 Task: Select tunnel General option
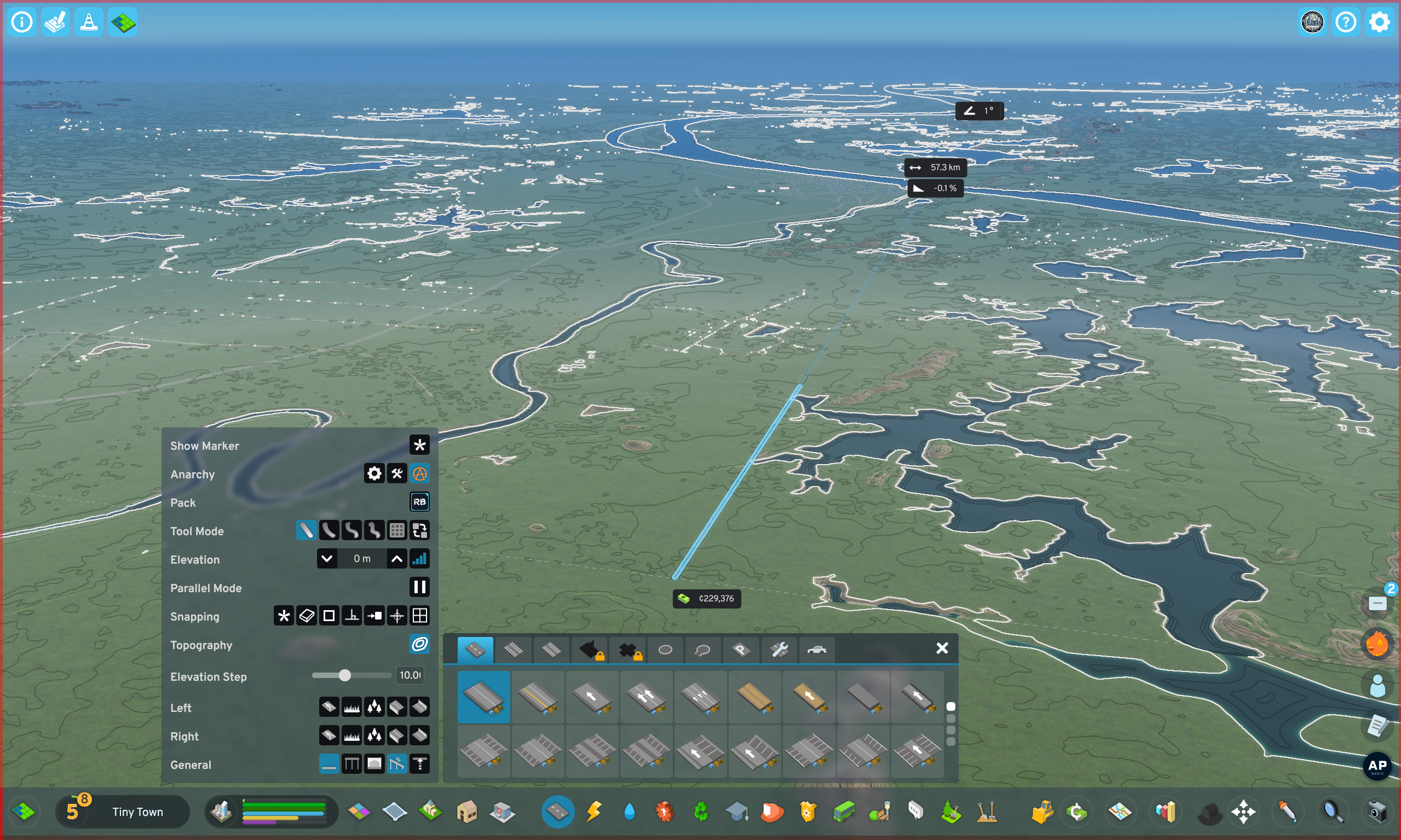[x=374, y=763]
